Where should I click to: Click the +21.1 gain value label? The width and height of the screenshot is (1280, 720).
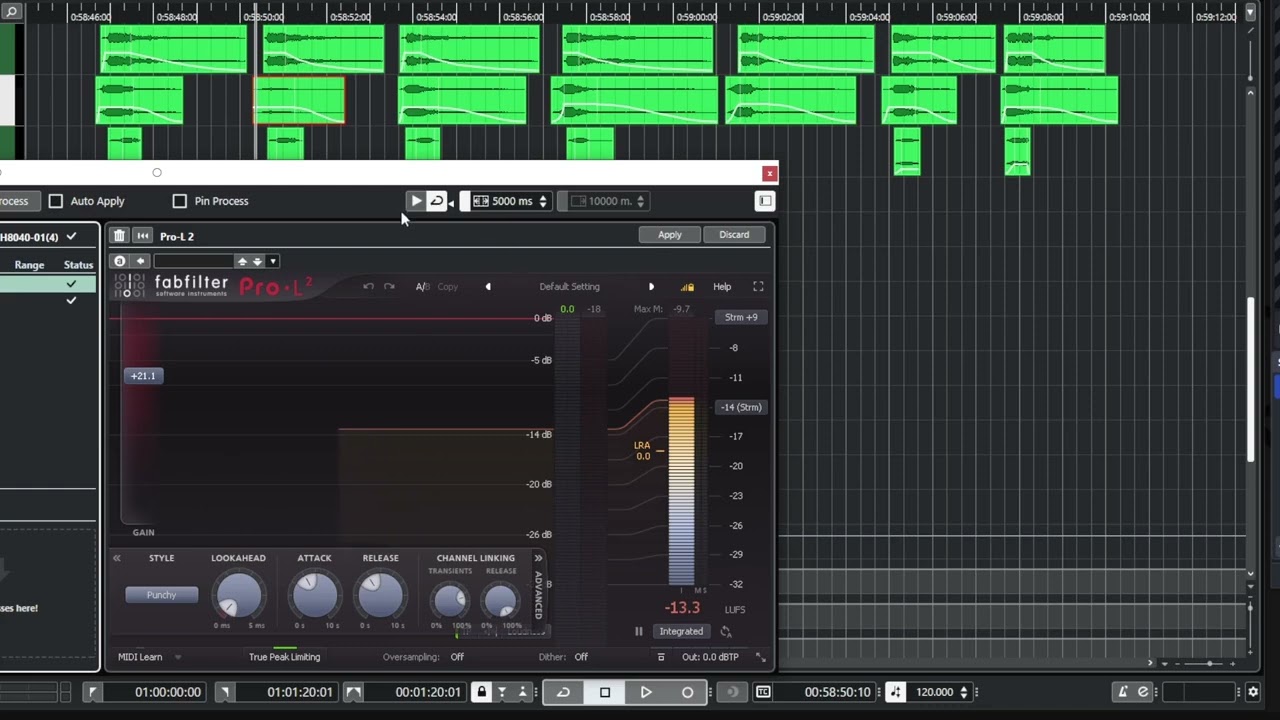click(x=143, y=376)
